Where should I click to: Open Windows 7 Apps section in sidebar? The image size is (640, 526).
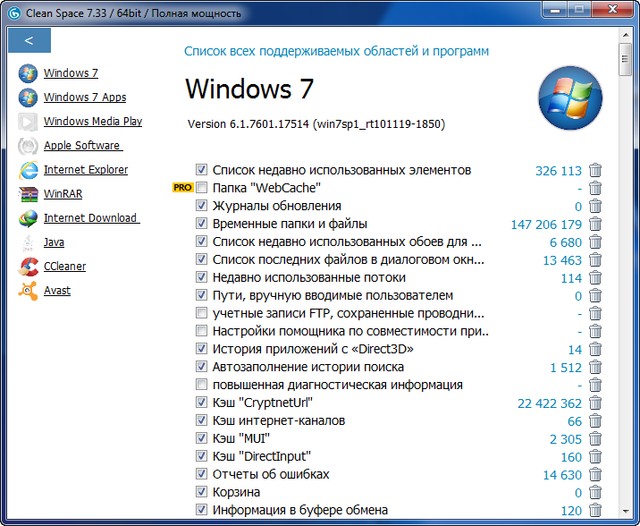85,97
